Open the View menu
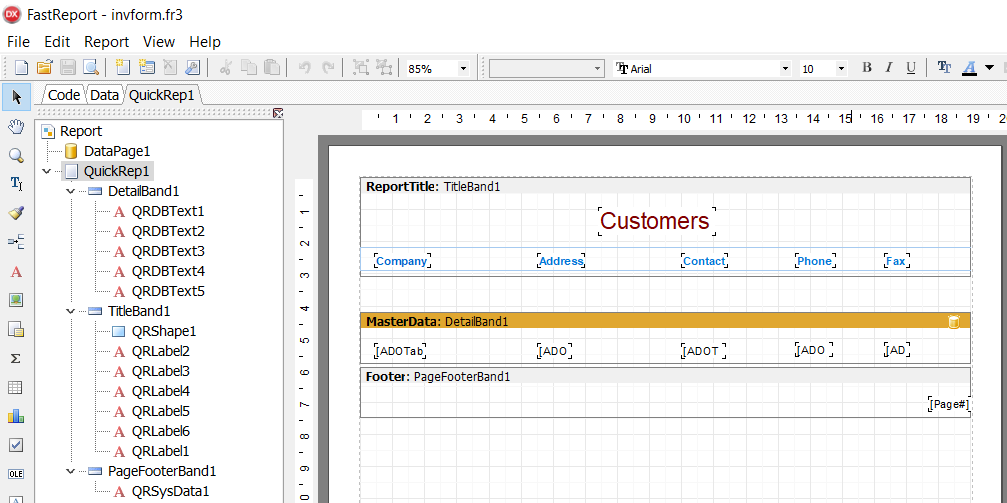 pos(159,42)
